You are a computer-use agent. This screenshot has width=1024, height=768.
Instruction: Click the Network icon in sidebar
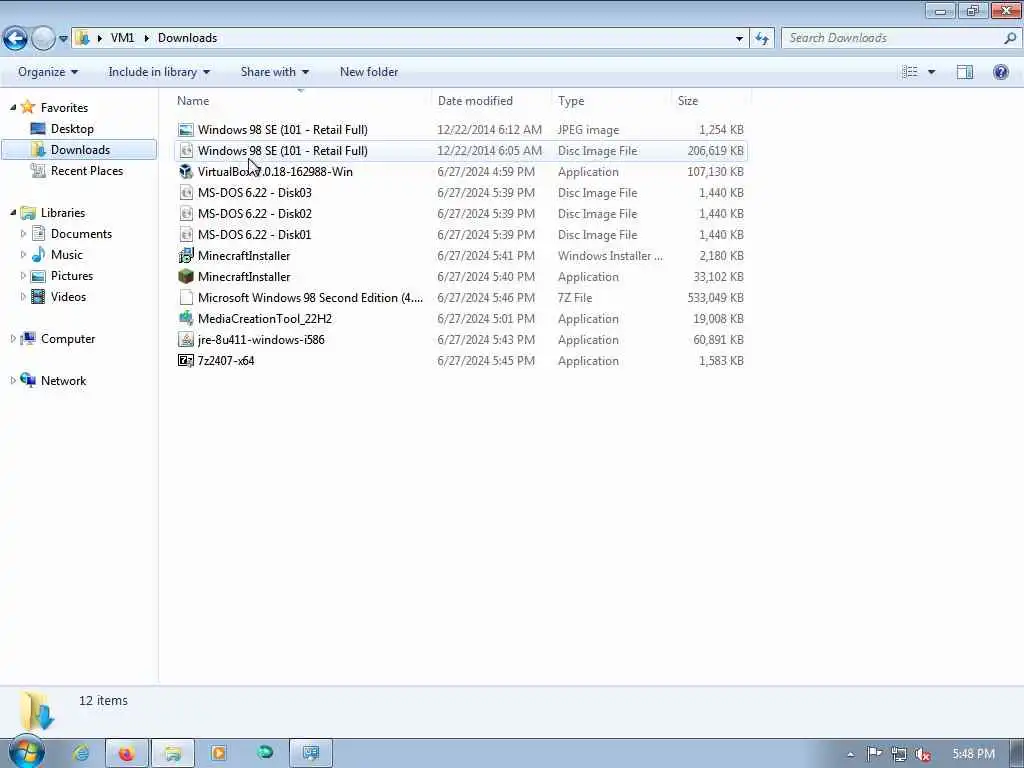pos(28,380)
